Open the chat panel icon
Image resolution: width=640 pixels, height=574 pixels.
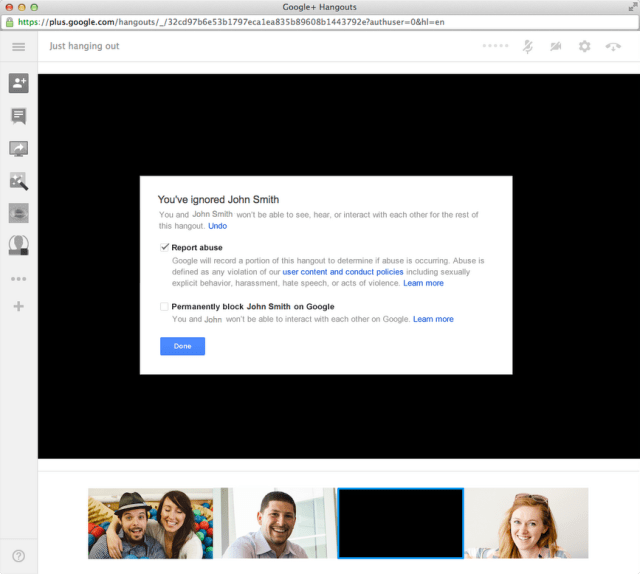(x=18, y=116)
